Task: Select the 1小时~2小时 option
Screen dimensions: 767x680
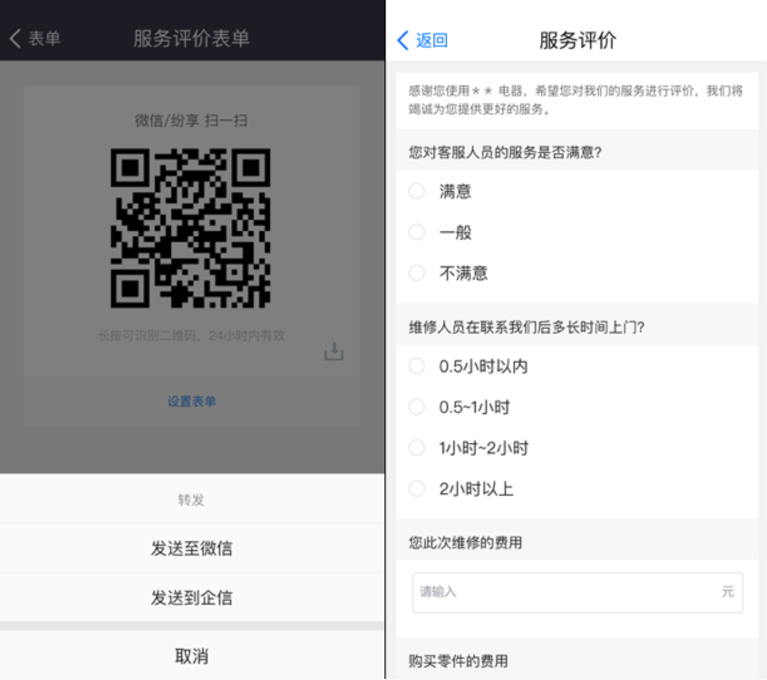Action: 417,448
